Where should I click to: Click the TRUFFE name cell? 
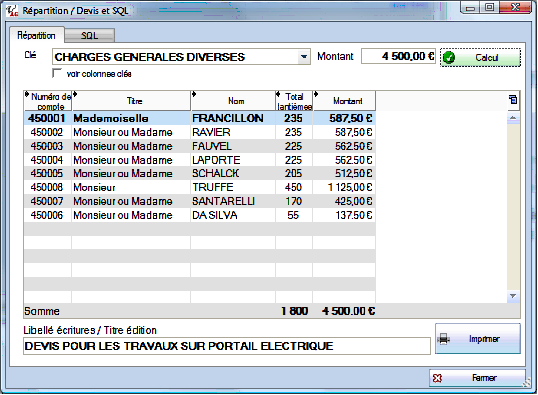[233, 187]
